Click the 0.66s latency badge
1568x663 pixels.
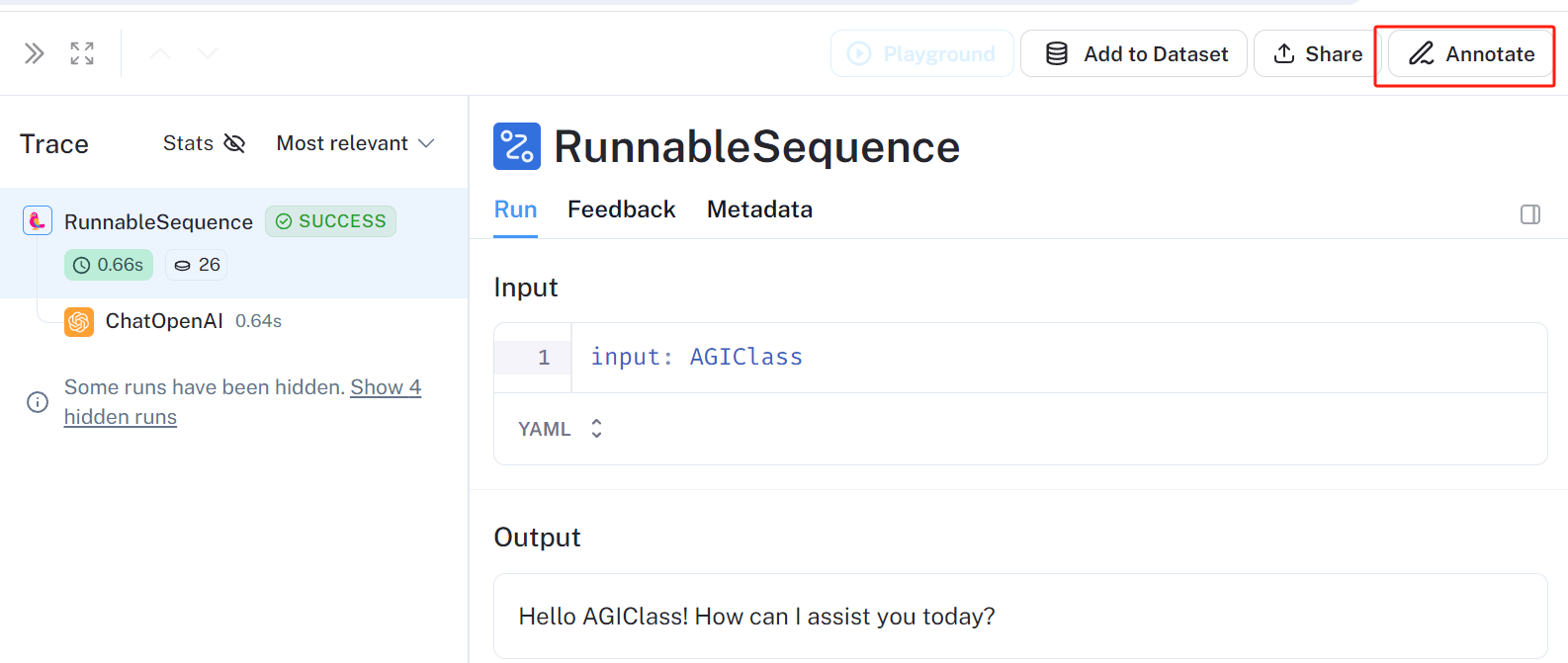coord(109,265)
